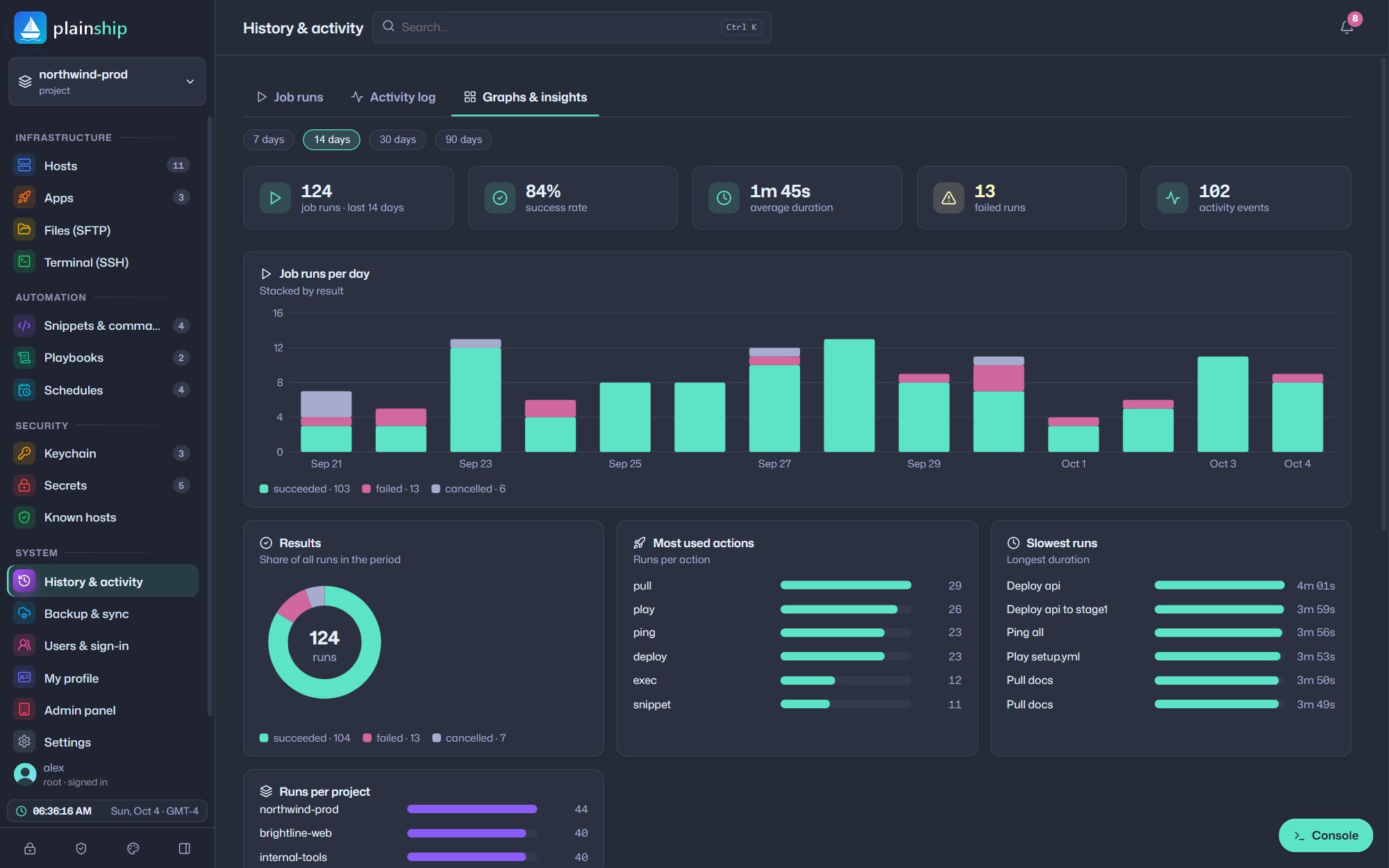1389x868 pixels.
Task: Open the Keychain key icon
Action: point(24,453)
